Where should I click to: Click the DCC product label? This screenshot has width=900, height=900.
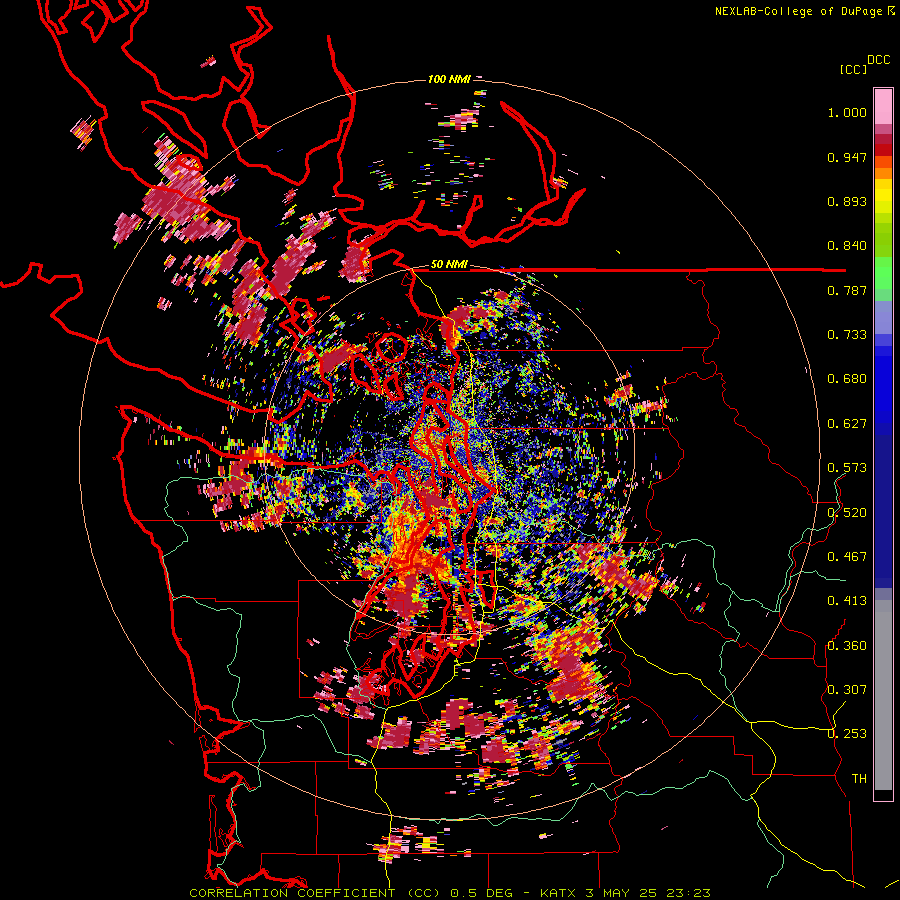pyautogui.click(x=879, y=60)
